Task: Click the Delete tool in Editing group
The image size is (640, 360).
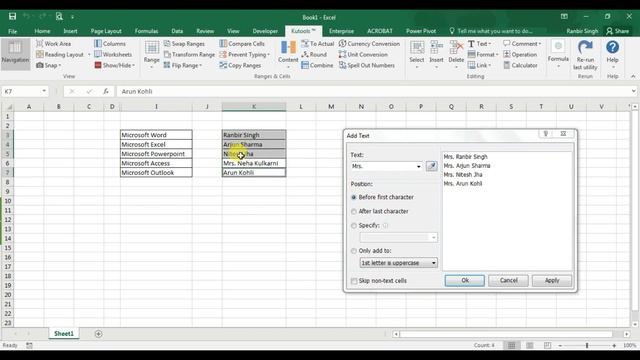Action: pos(456,52)
